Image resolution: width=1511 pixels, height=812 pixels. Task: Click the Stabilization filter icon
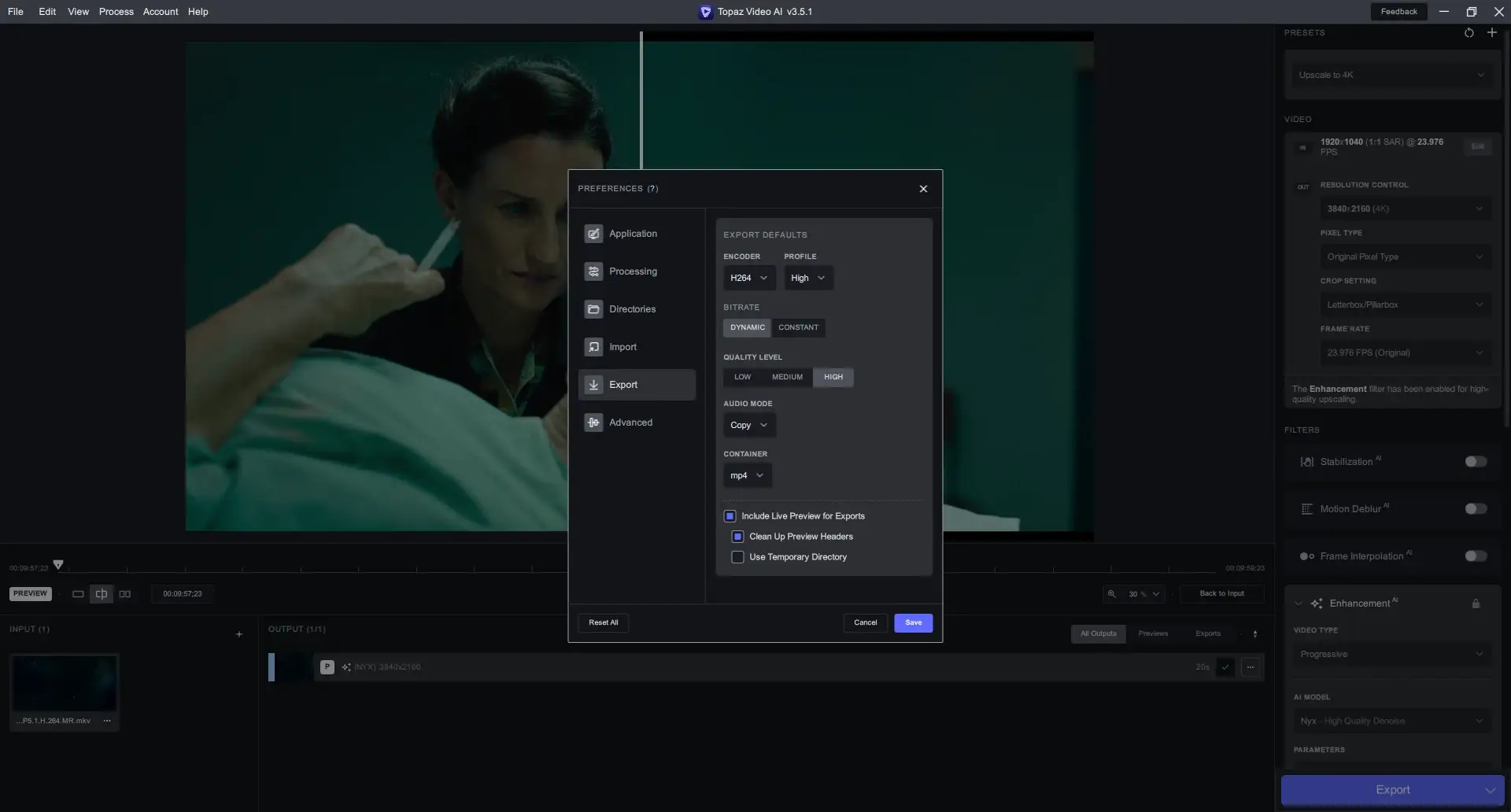coord(1307,462)
